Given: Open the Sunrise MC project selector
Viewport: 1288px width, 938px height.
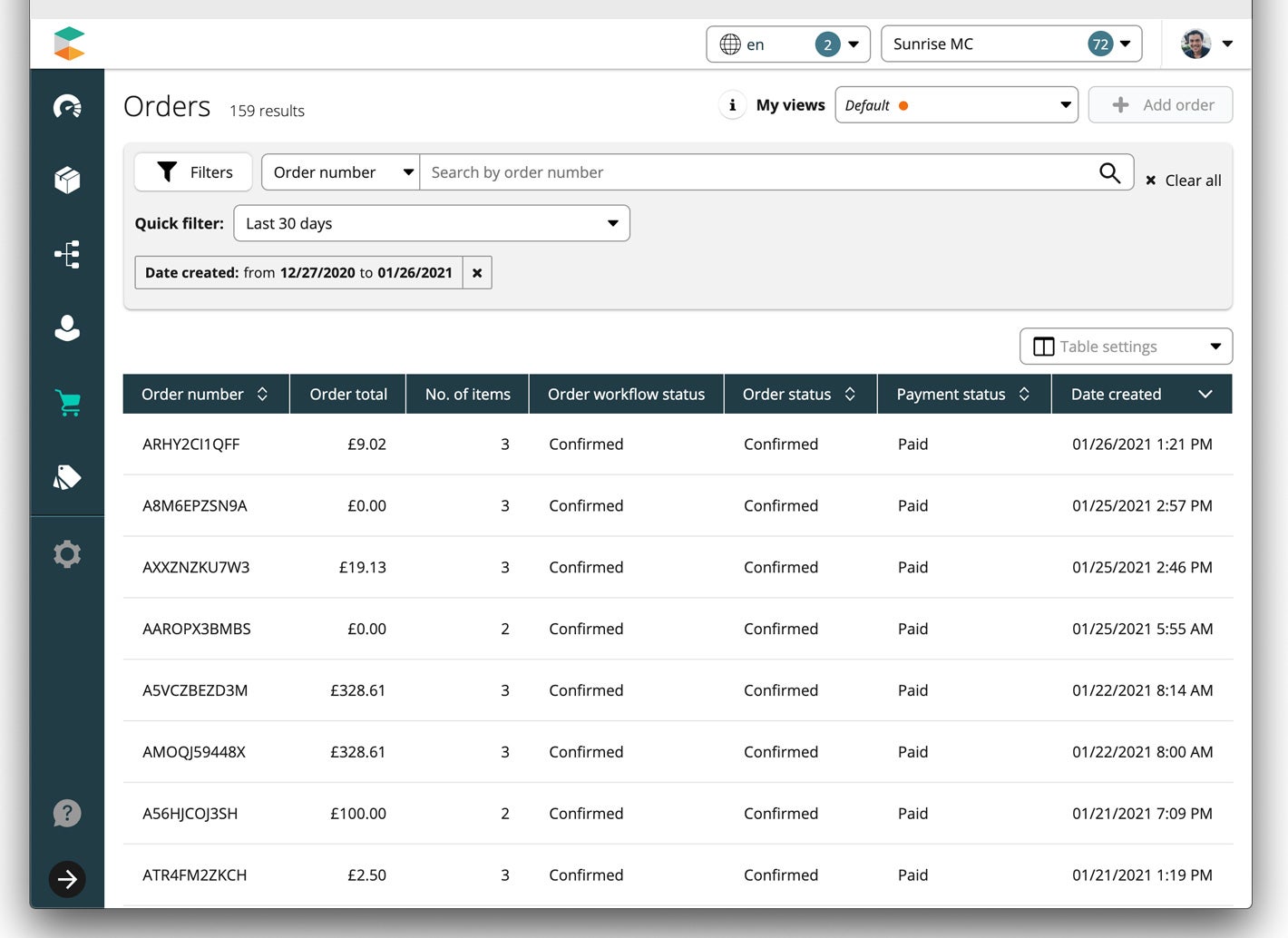Looking at the screenshot, I should (1010, 44).
